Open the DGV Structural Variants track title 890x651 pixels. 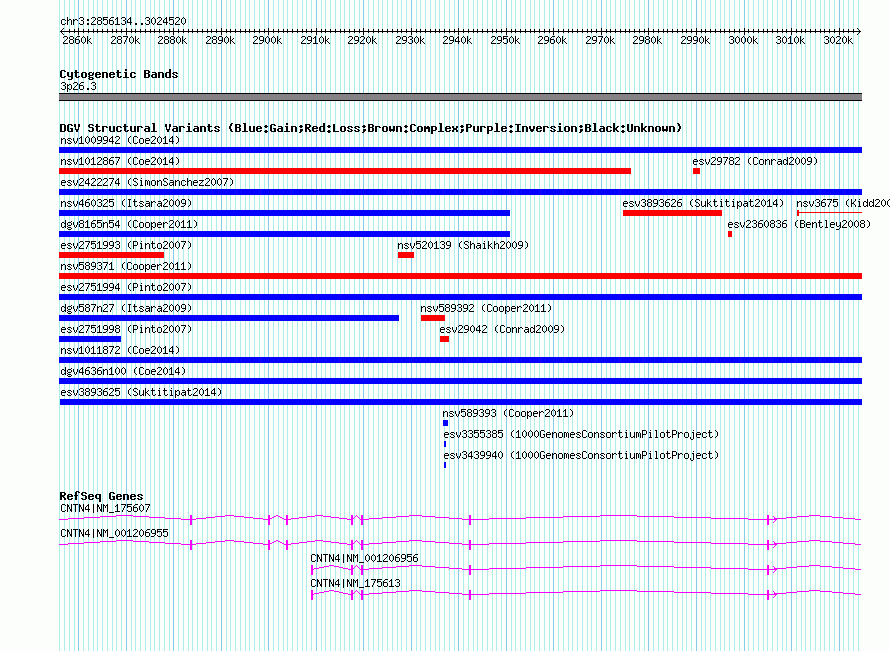point(370,128)
